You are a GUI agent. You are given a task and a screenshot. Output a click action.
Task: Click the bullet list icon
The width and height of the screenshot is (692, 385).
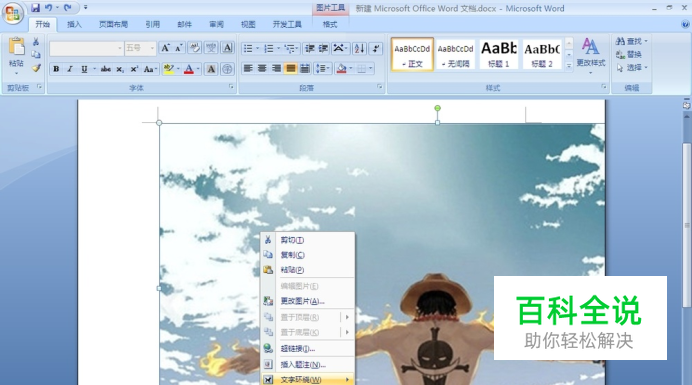[x=248, y=48]
